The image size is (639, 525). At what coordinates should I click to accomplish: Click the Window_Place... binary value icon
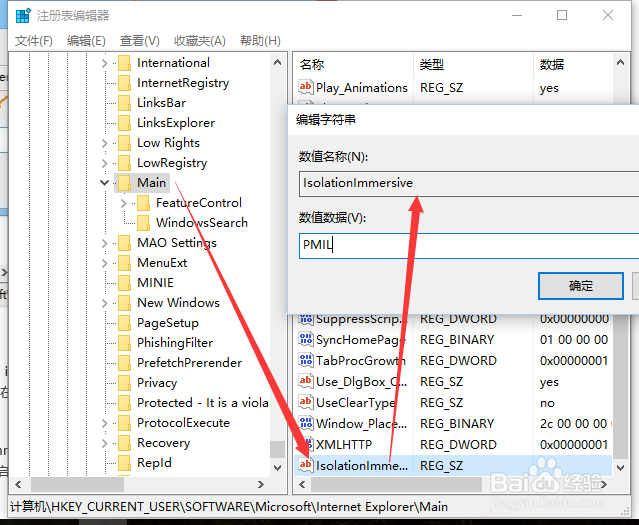coord(306,423)
